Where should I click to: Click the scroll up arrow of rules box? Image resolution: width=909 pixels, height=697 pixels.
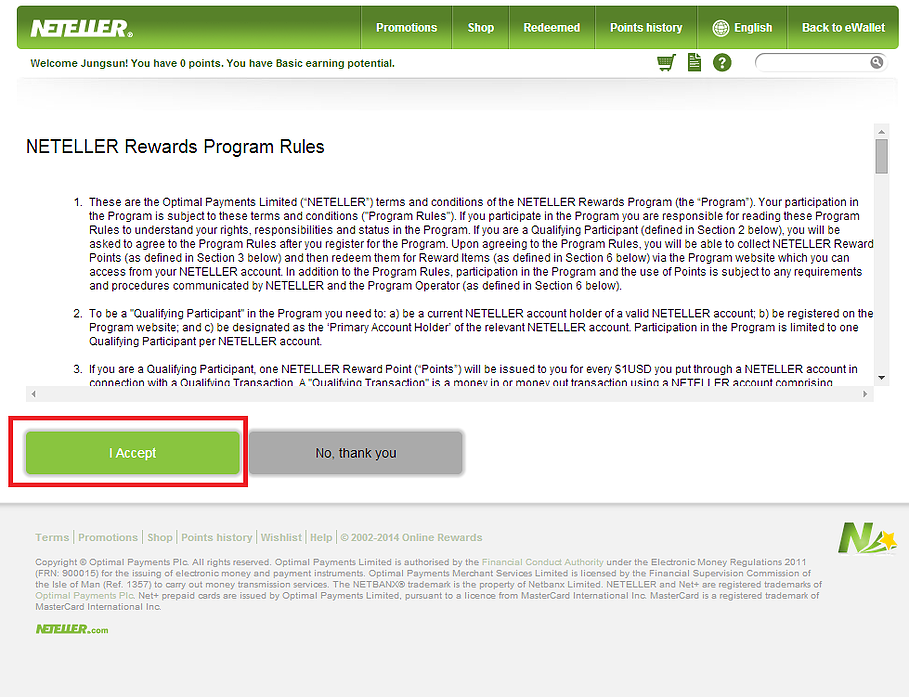pos(882,132)
